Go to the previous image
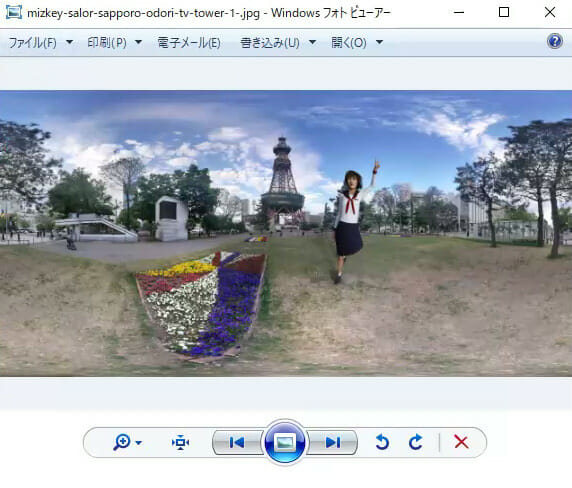The height and width of the screenshot is (488, 572). pyautogui.click(x=237, y=442)
